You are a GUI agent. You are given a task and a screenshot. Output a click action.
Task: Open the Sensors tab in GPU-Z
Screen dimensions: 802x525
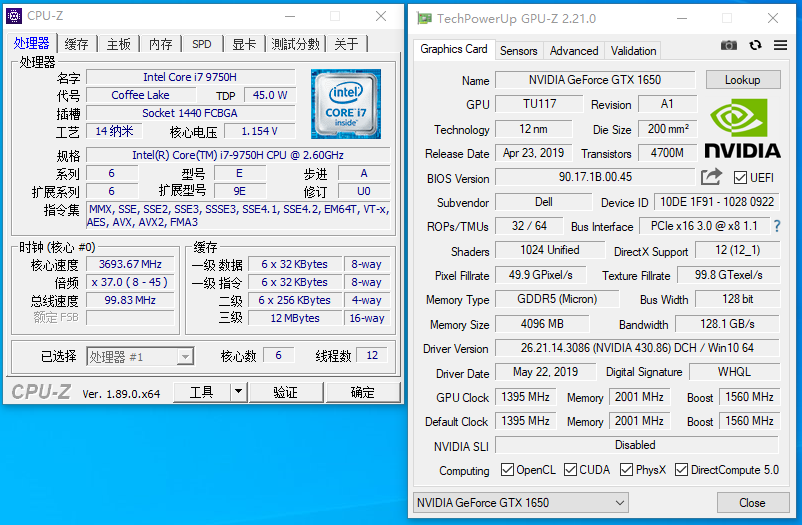click(x=519, y=51)
